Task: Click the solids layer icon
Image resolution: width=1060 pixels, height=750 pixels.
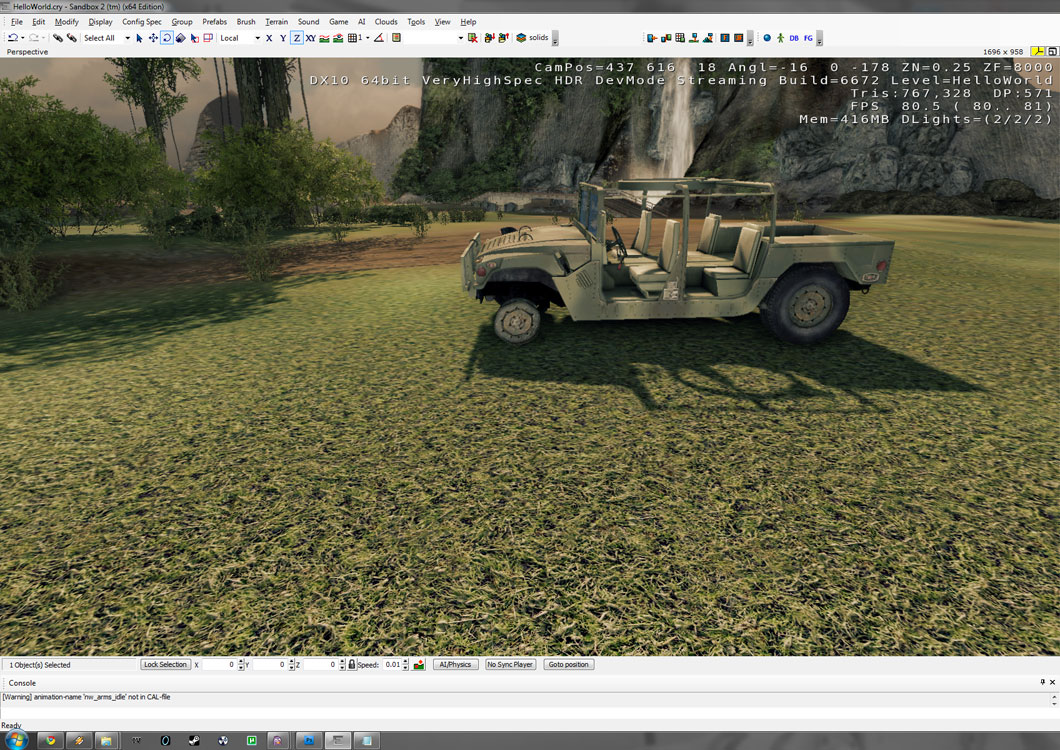Action: 521,38
